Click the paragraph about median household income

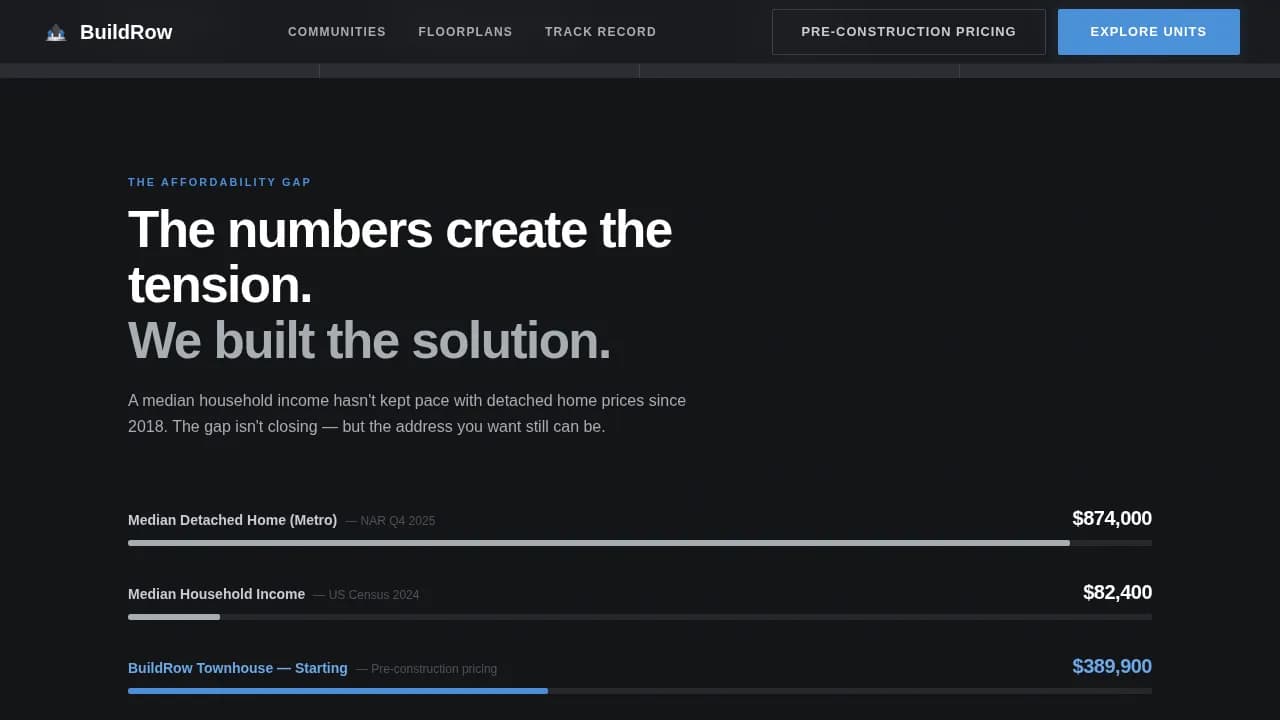click(407, 414)
